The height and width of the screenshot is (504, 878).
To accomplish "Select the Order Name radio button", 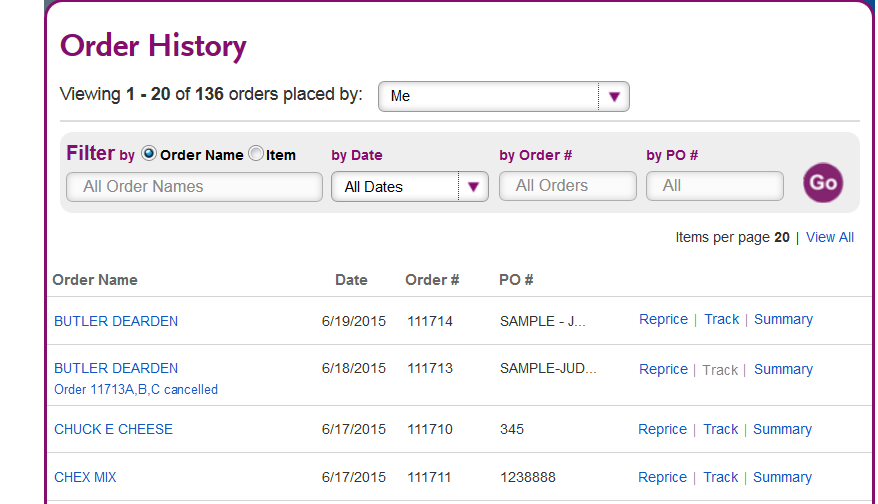I will point(148,153).
